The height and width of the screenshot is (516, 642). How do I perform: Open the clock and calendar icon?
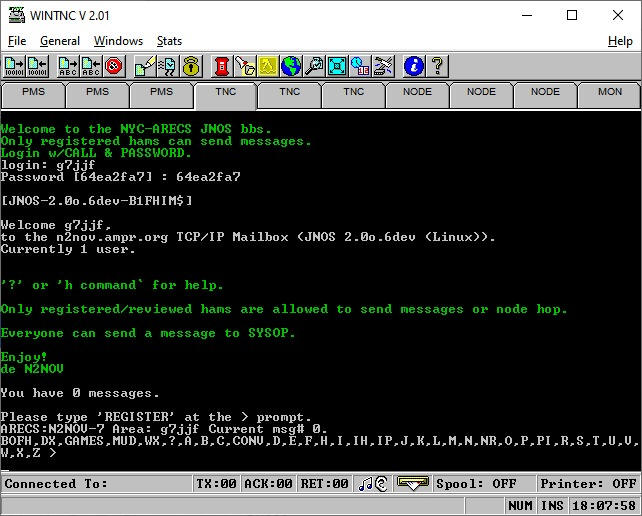click(x=360, y=66)
